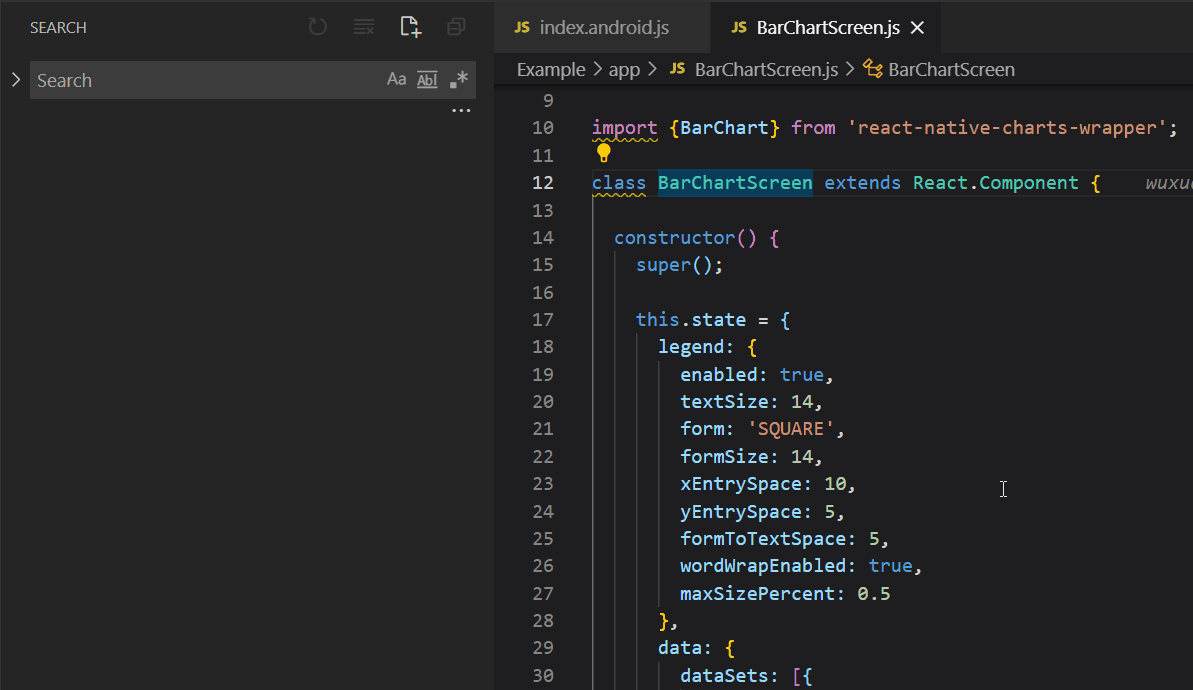Switch to the index.android.js tab
Screen dimensions: 1193x690
coord(600,27)
